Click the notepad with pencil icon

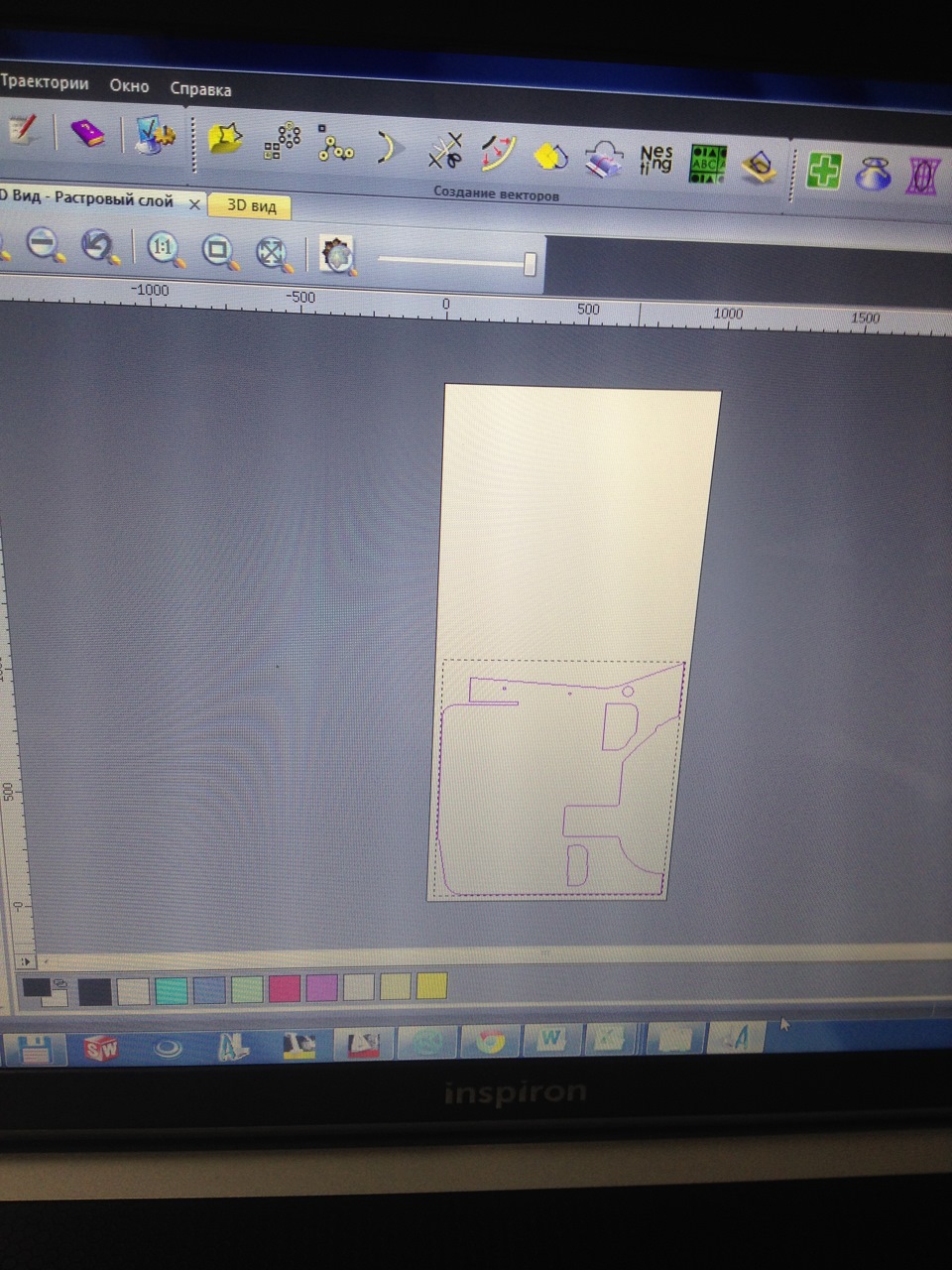pyautogui.click(x=21, y=130)
